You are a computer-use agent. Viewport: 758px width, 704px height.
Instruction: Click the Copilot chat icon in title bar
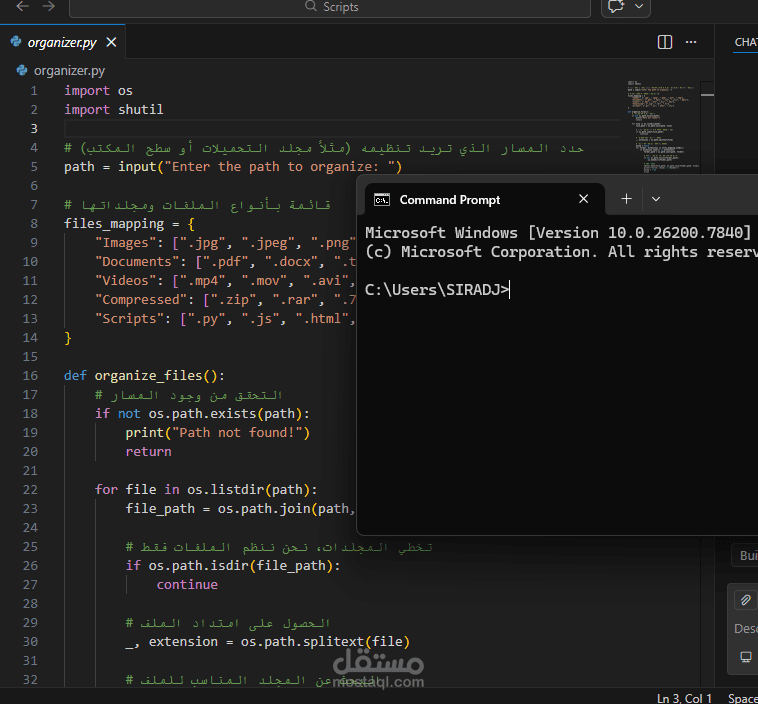pos(615,7)
